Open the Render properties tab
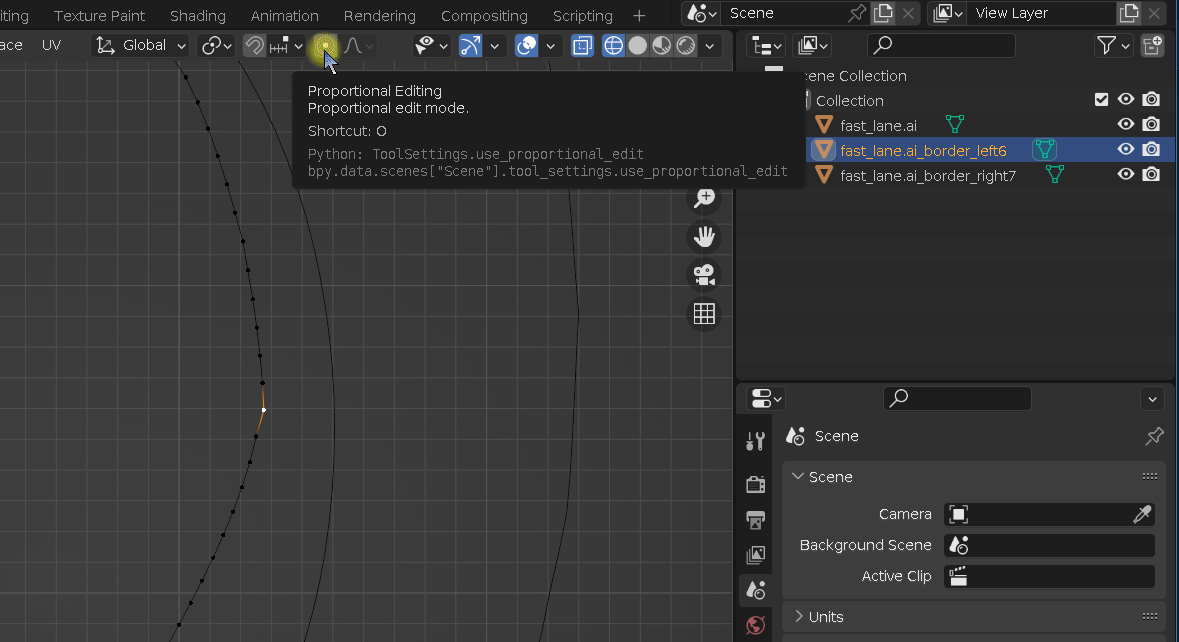 coord(756,484)
